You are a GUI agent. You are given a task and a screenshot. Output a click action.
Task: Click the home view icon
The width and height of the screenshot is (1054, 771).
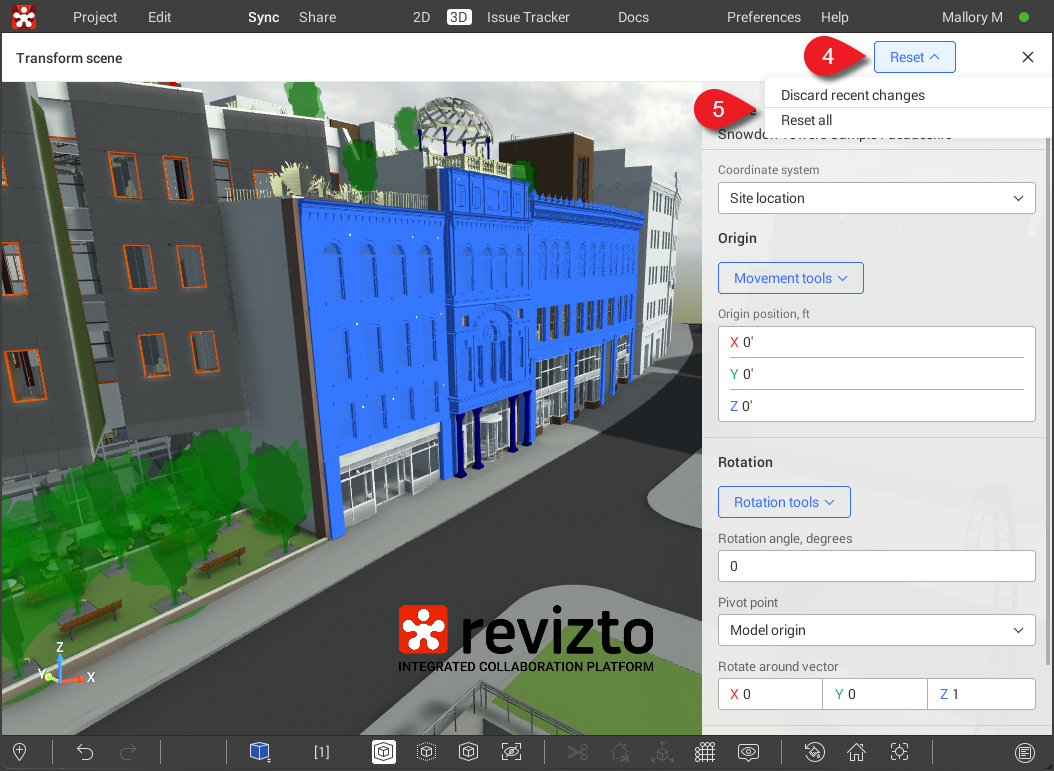pos(856,752)
